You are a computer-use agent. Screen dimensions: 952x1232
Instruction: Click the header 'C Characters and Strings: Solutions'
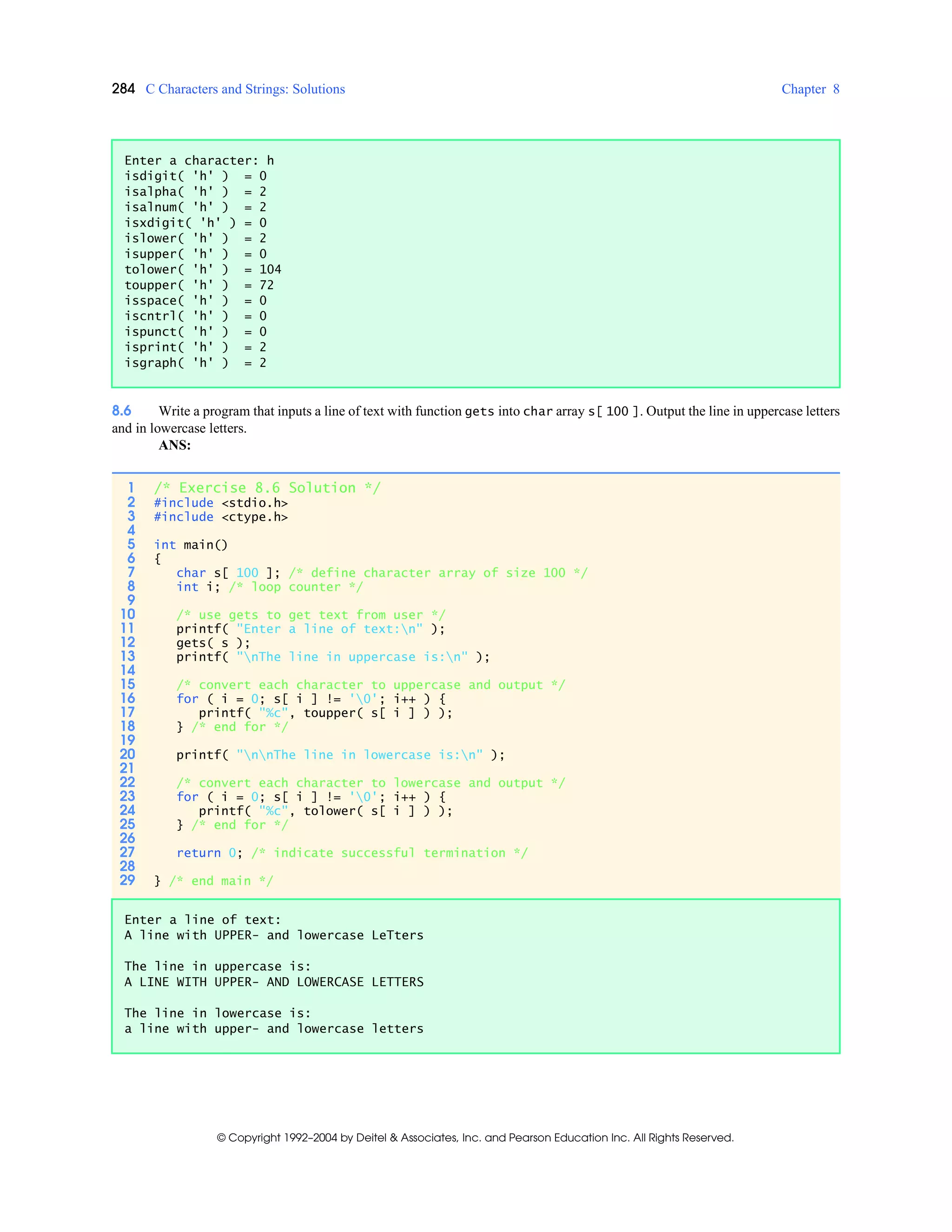pos(245,89)
